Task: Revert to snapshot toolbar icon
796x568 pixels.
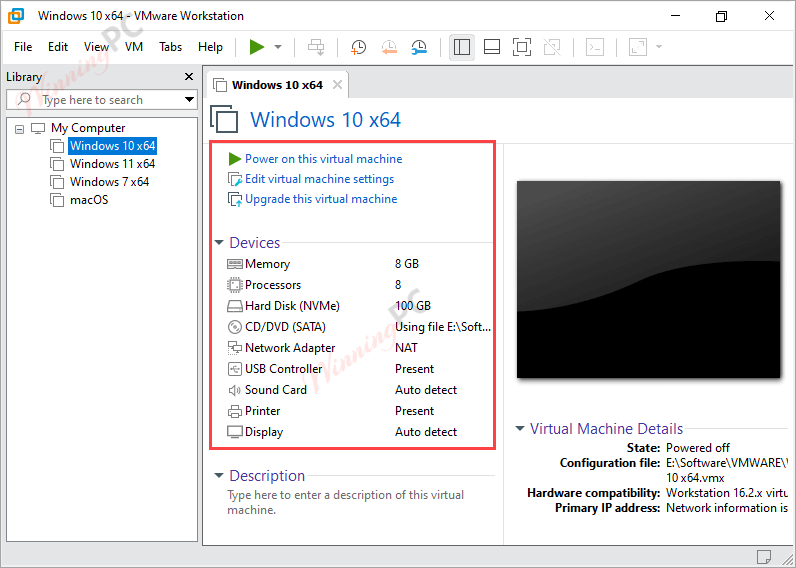Action: (389, 47)
